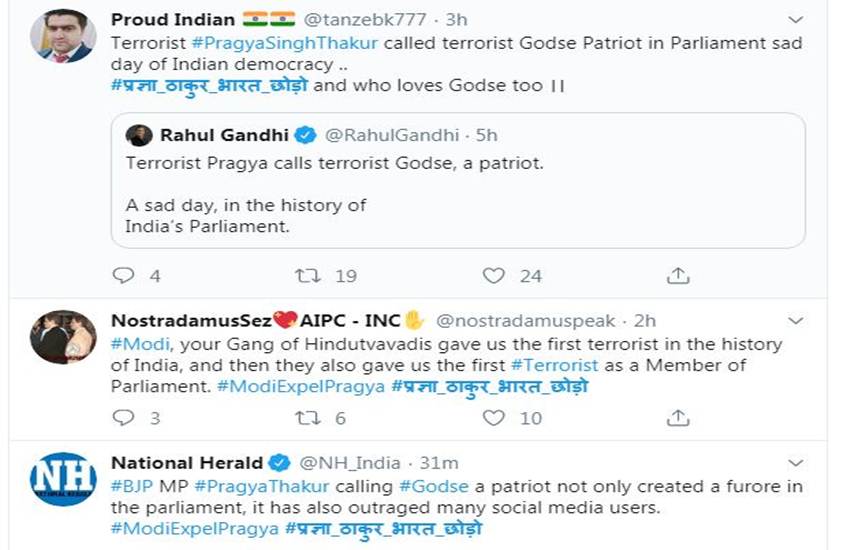Image resolution: width=850 pixels, height=550 pixels.
Task: Share the Proud Indian tweet
Action: coord(678,275)
